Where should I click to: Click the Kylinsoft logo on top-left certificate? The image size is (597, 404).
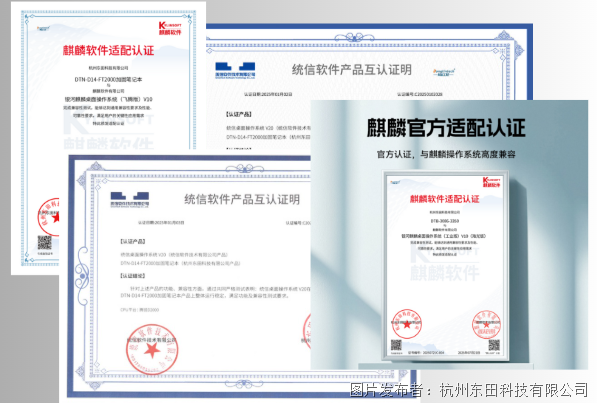[x=170, y=29]
